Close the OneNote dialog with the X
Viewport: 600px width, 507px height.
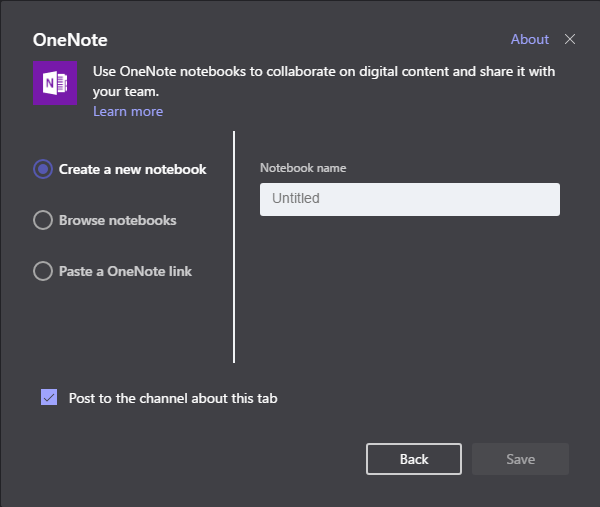[x=570, y=39]
